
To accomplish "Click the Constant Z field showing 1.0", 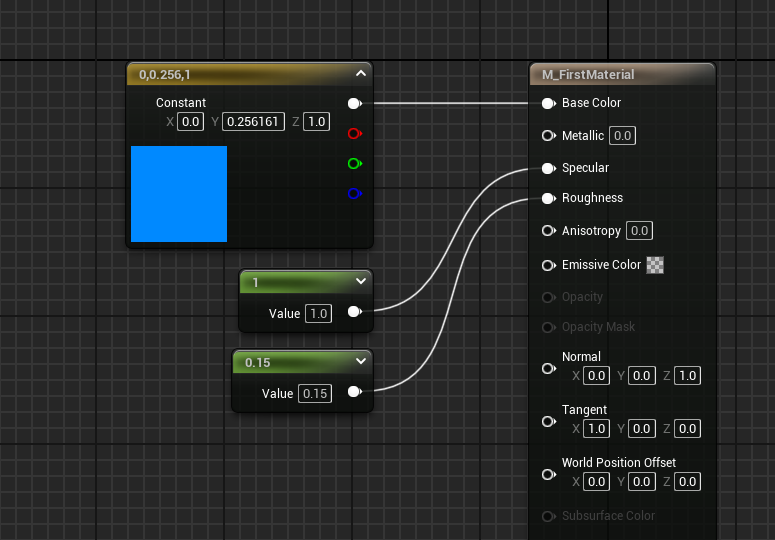I will [316, 122].
